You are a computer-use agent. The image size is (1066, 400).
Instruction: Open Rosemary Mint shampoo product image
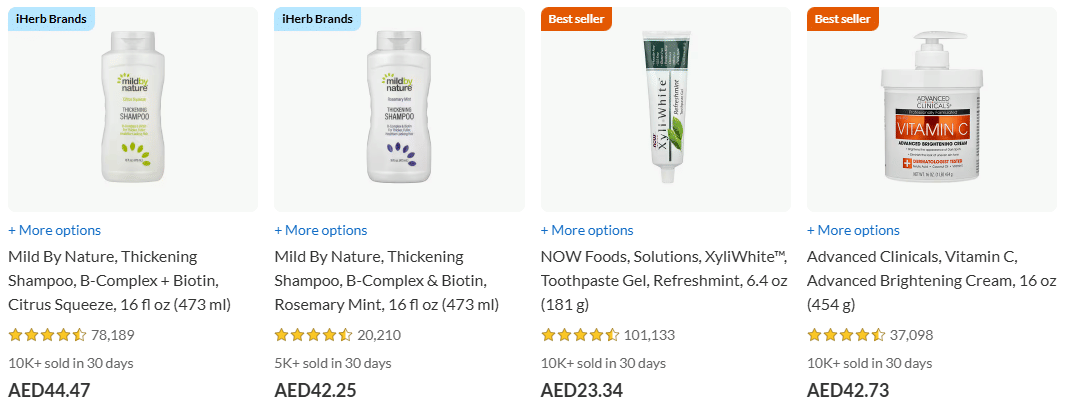click(x=399, y=108)
